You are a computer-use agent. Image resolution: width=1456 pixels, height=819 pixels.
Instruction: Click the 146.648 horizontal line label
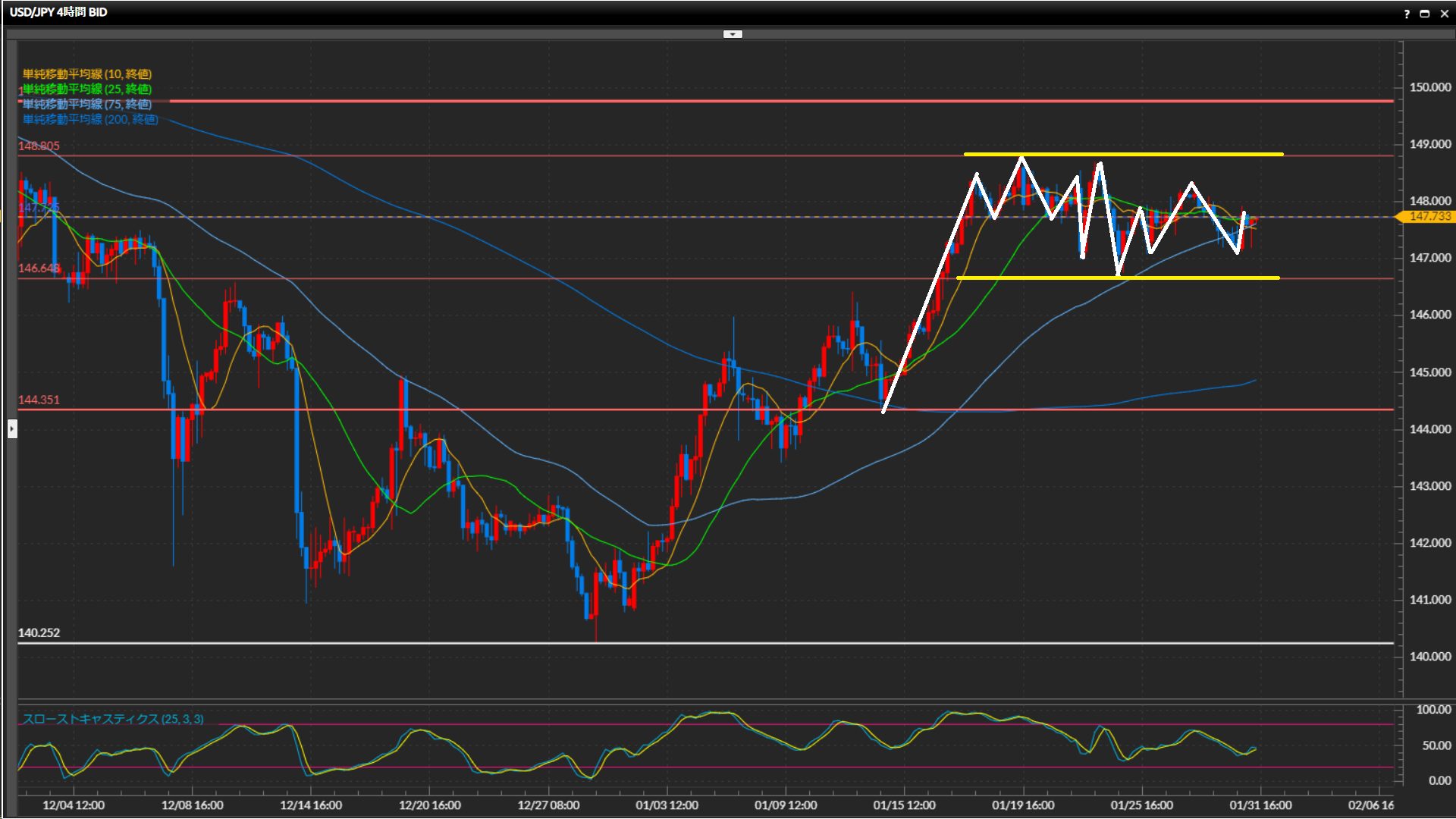coord(39,268)
